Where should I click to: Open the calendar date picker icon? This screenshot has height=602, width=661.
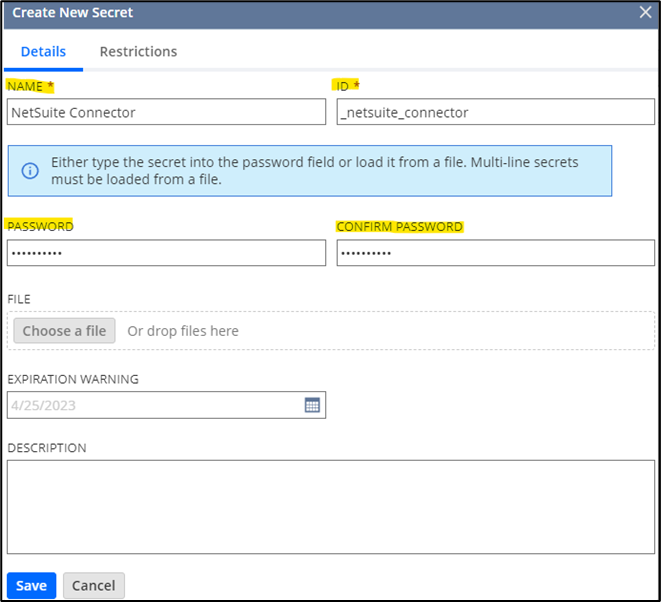[x=312, y=405]
